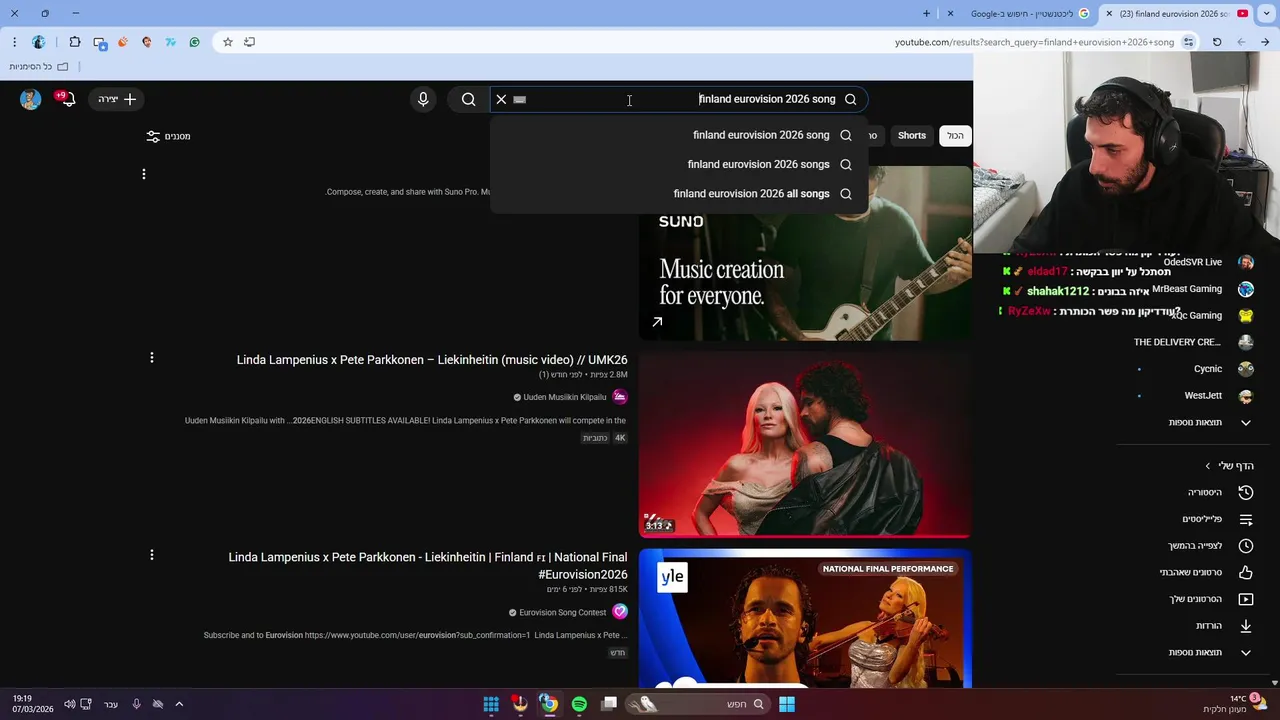Open the Cycnic subscription channel
The width and height of the screenshot is (1280, 720).
[x=1195, y=369]
